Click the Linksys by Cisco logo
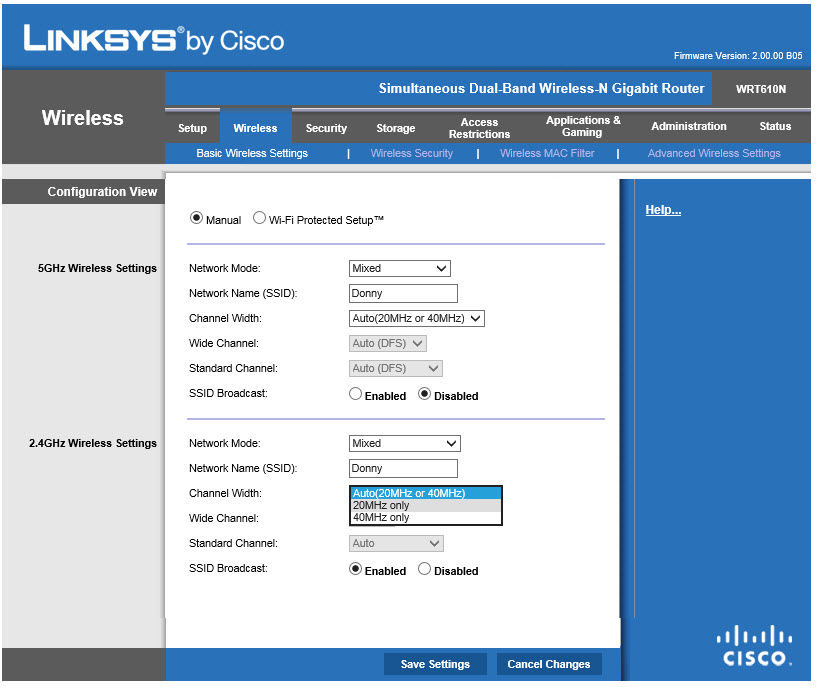Viewport: 820px width, 693px height. tap(153, 40)
